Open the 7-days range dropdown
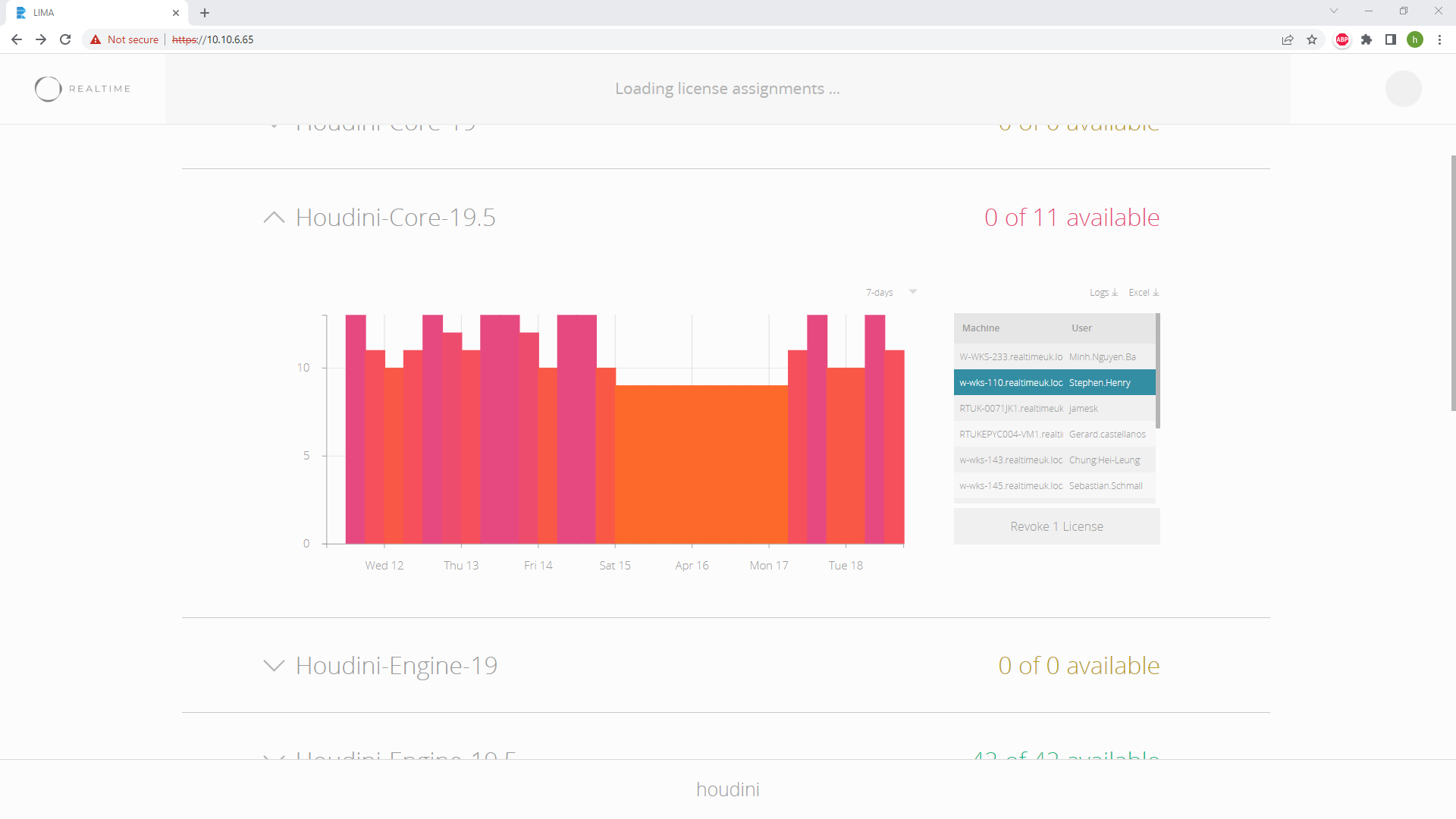The image size is (1456, 819). click(x=891, y=292)
